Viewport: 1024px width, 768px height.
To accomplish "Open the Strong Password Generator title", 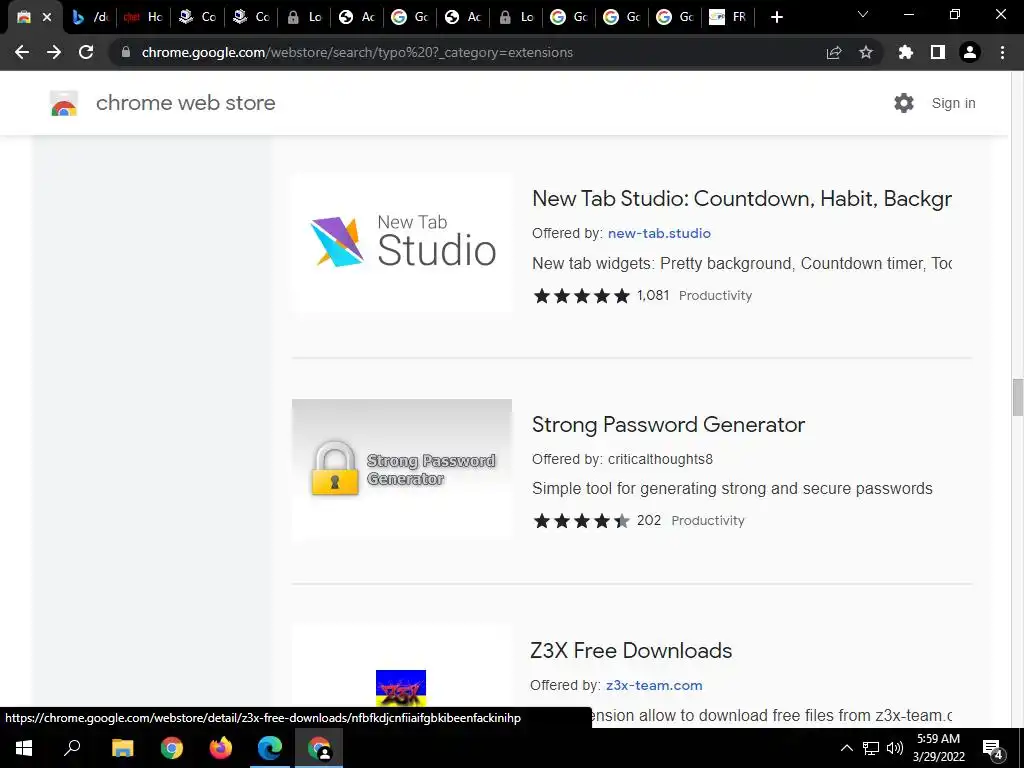I will pos(668,424).
